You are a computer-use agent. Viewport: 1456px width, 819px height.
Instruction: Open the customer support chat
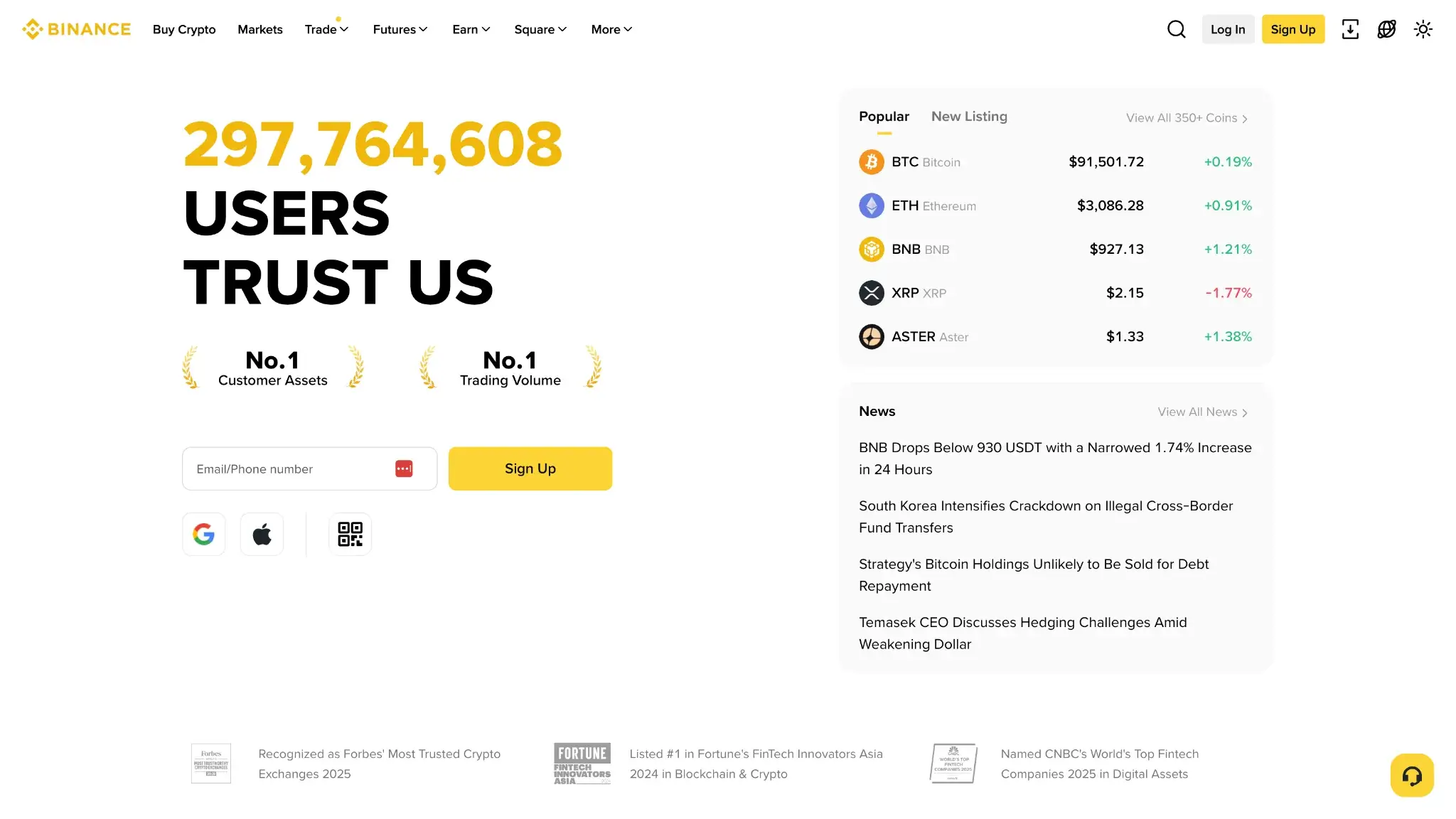[x=1412, y=776]
